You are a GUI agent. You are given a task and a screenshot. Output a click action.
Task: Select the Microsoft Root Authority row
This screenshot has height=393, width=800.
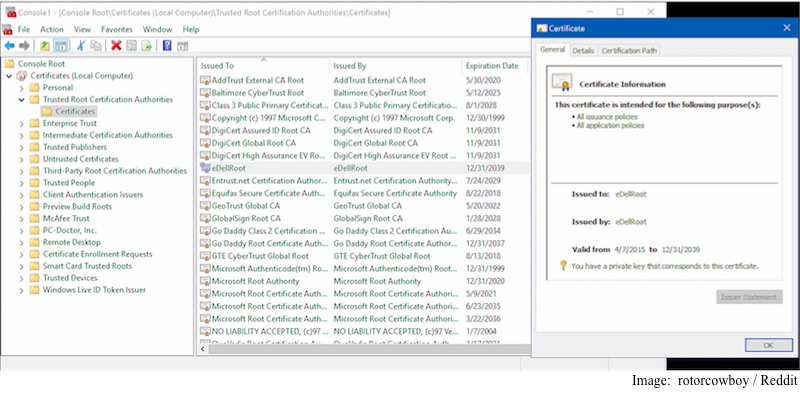363,281
